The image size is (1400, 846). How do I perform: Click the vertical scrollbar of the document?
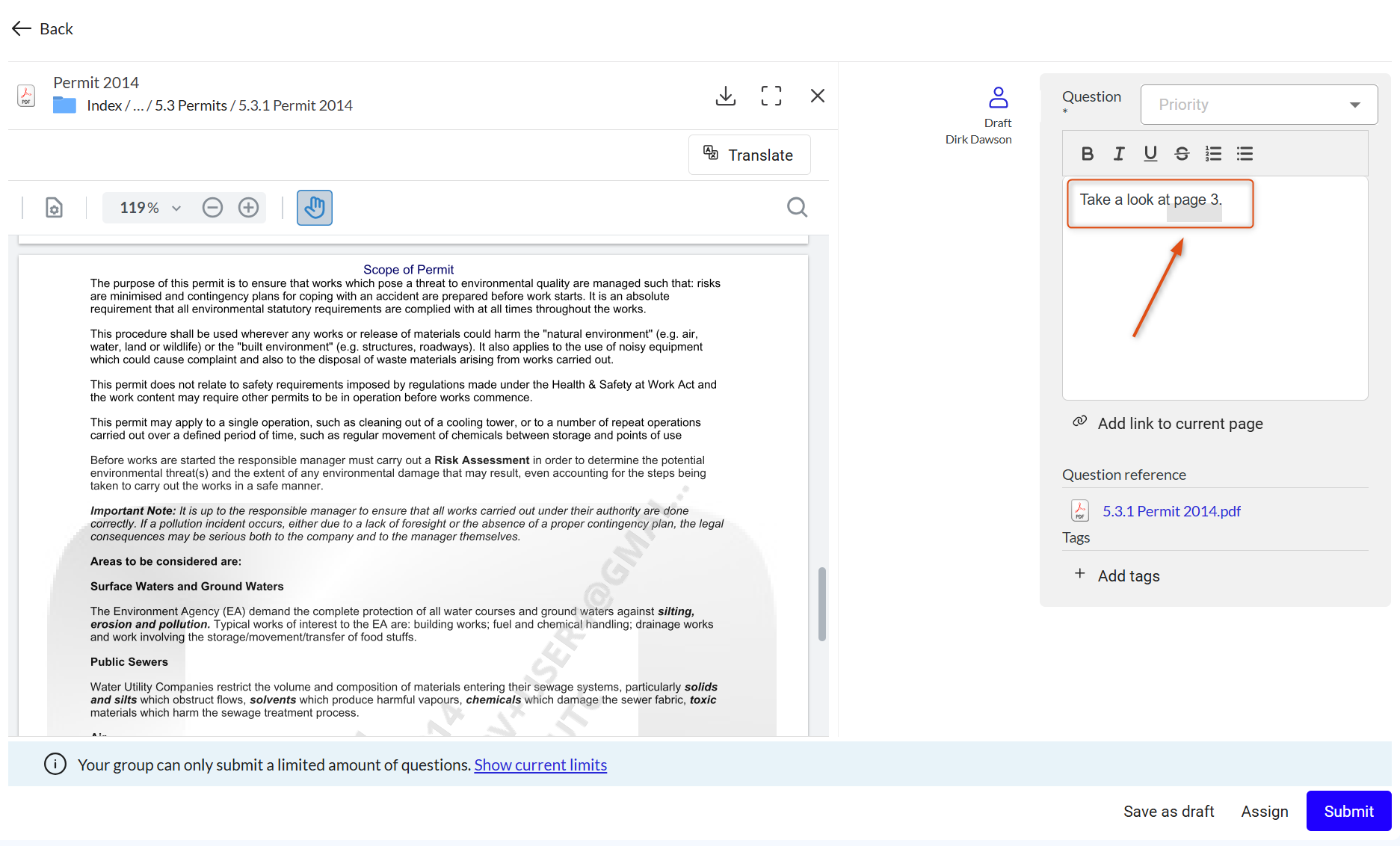click(x=821, y=604)
